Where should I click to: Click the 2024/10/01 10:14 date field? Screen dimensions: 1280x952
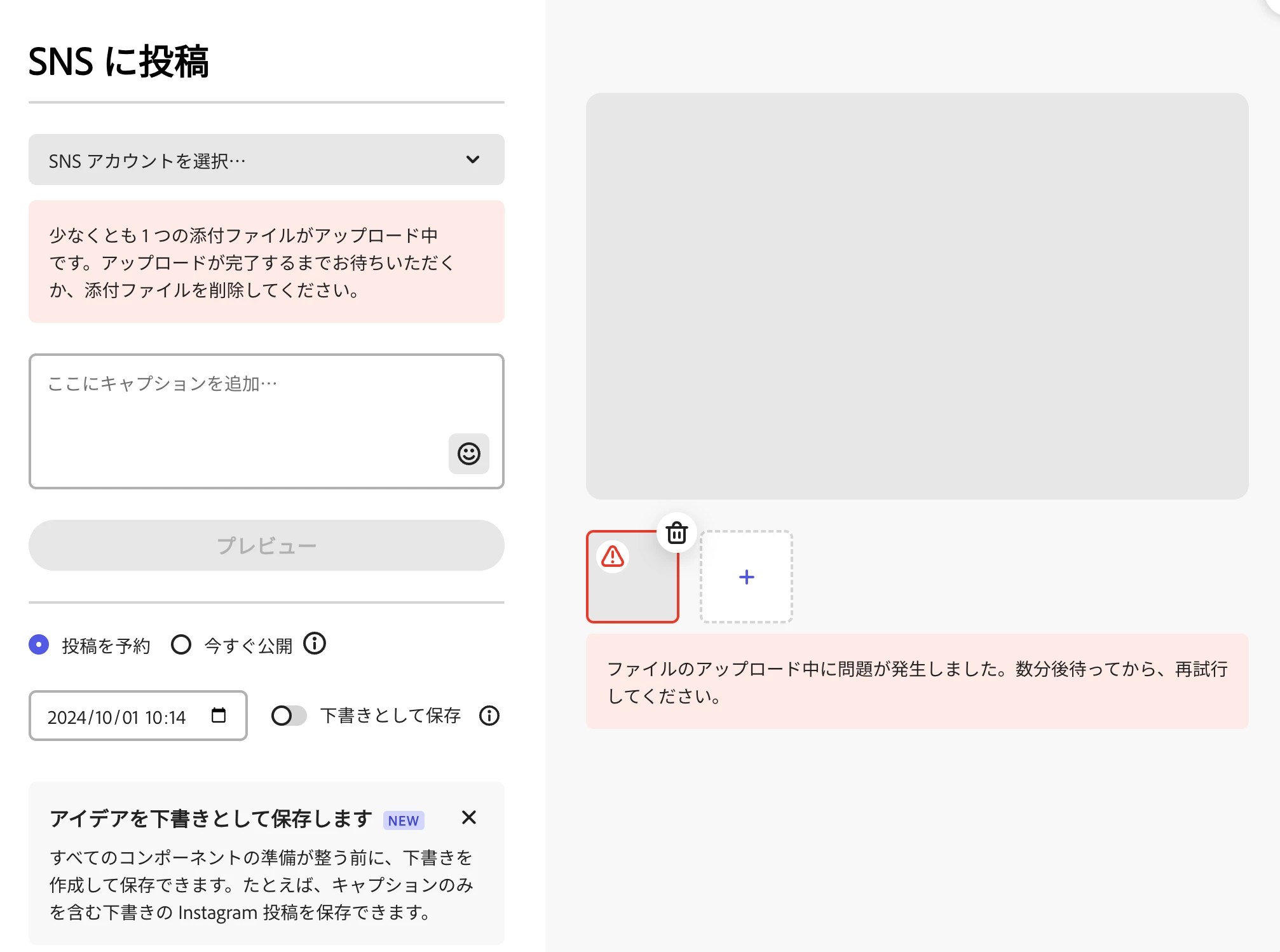[118, 717]
